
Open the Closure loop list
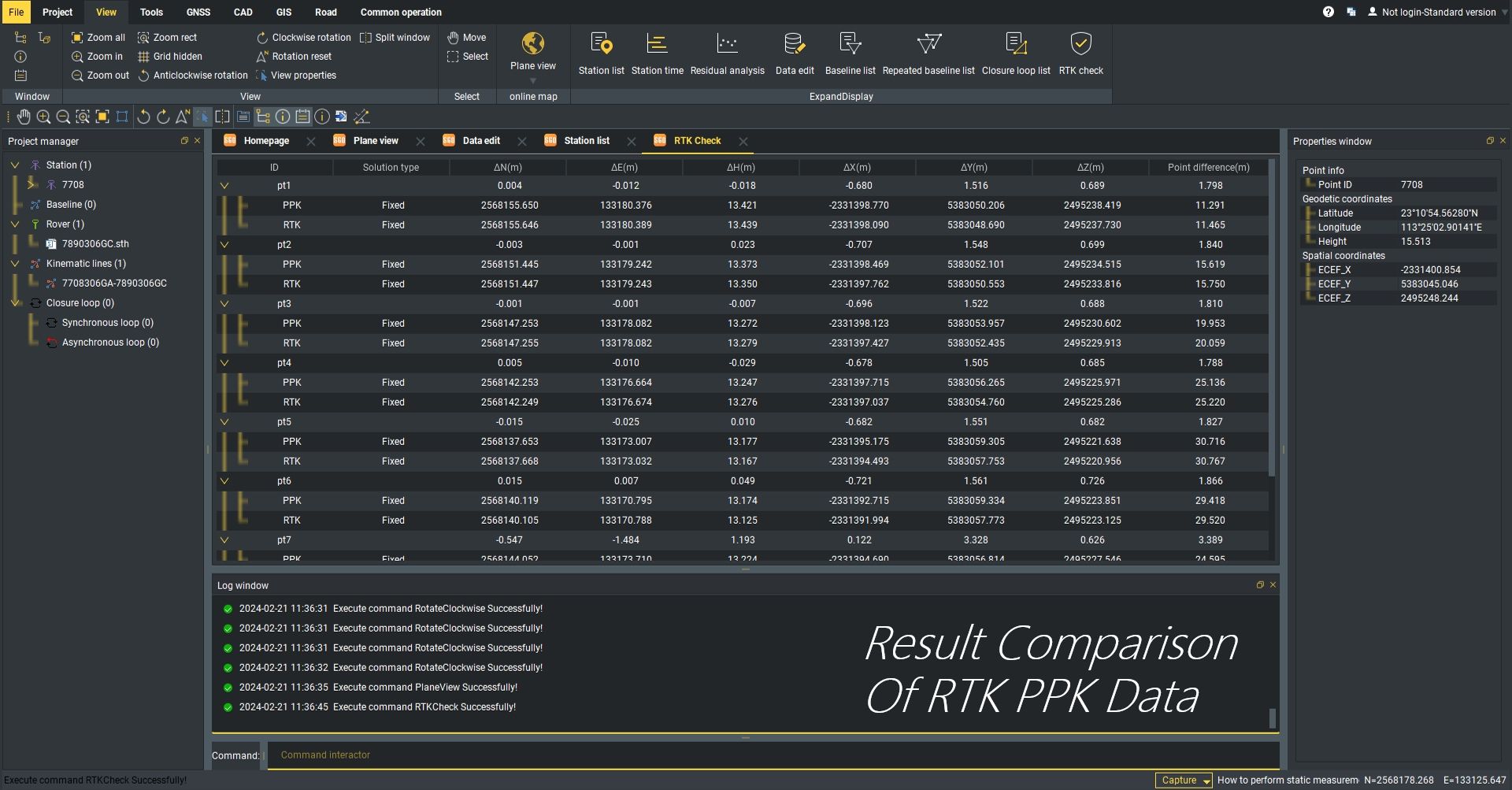click(x=1016, y=54)
